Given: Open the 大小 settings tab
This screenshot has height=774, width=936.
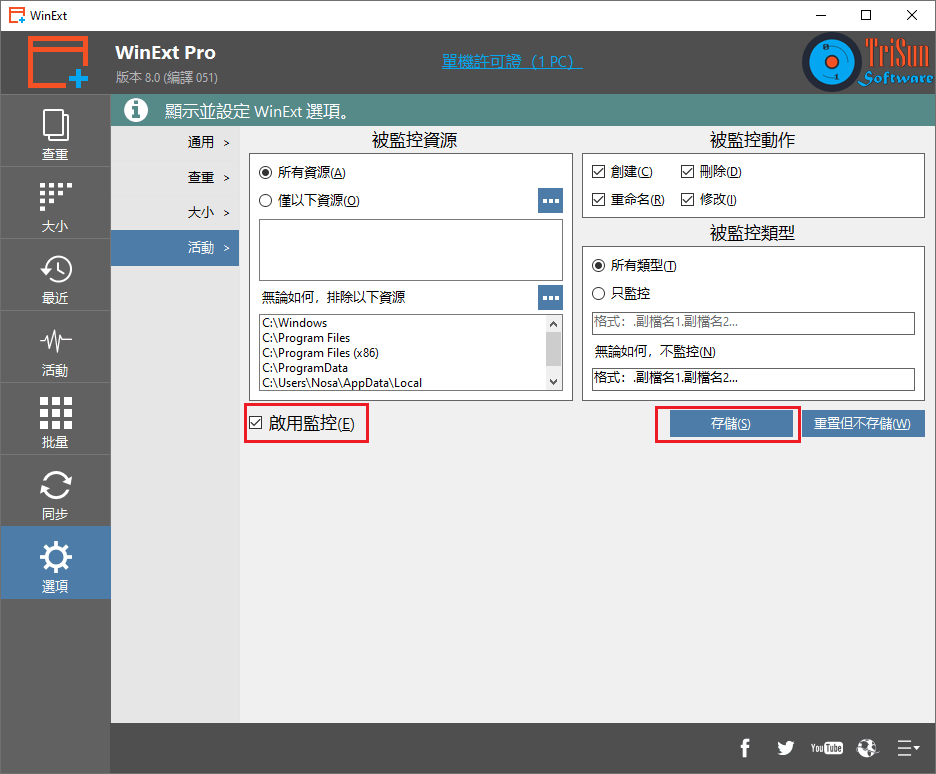Looking at the screenshot, I should [175, 212].
